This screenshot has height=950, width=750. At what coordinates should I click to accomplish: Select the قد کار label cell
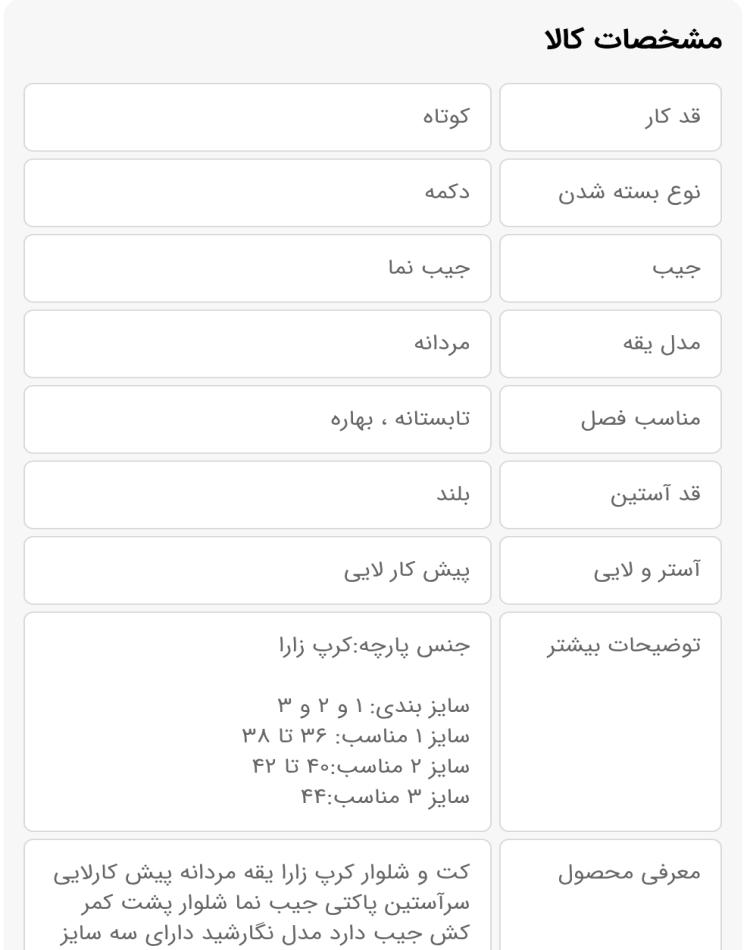[x=610, y=117]
